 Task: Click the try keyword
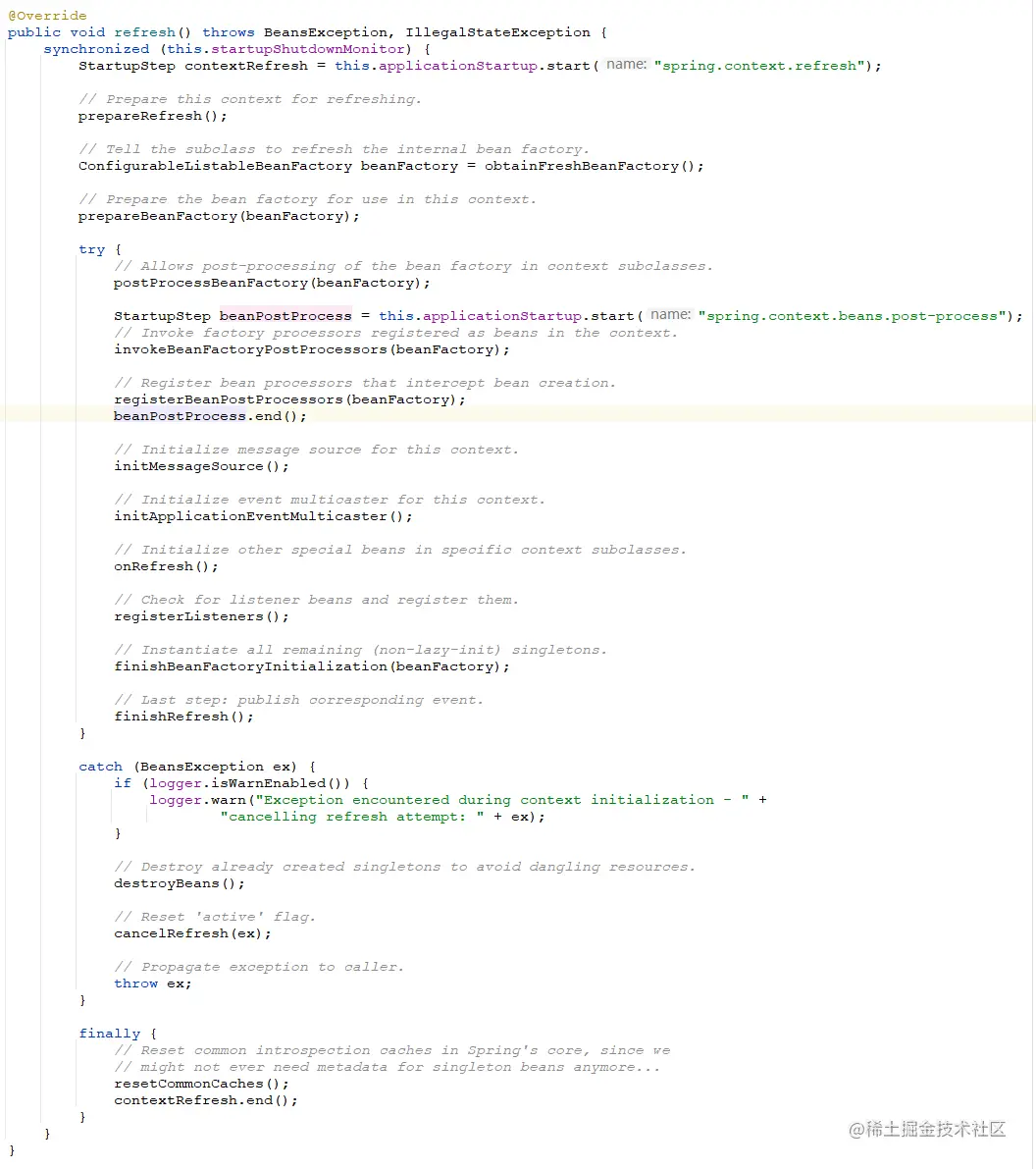coord(91,249)
